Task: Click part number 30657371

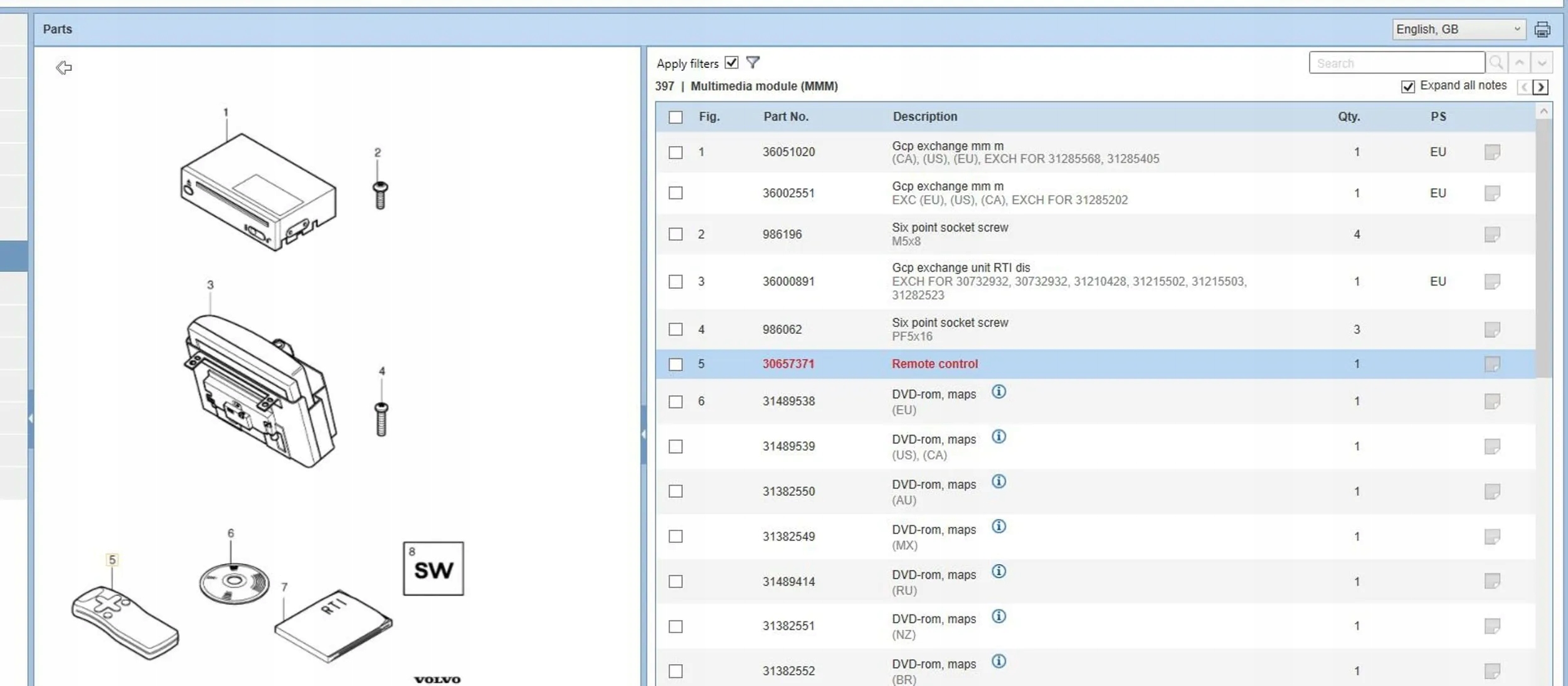Action: (x=788, y=364)
